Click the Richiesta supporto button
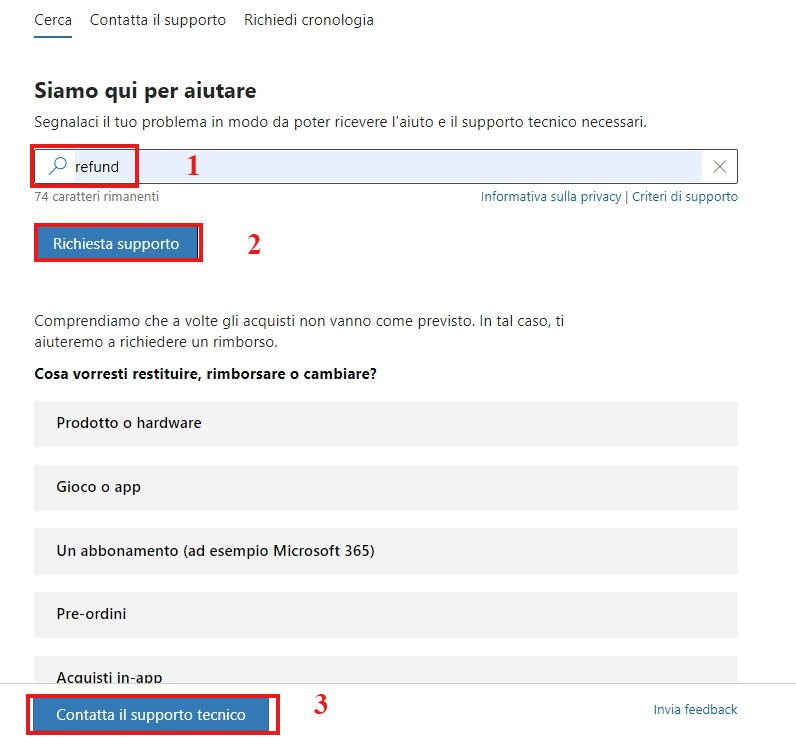The width and height of the screenshot is (796, 745). [x=116, y=243]
